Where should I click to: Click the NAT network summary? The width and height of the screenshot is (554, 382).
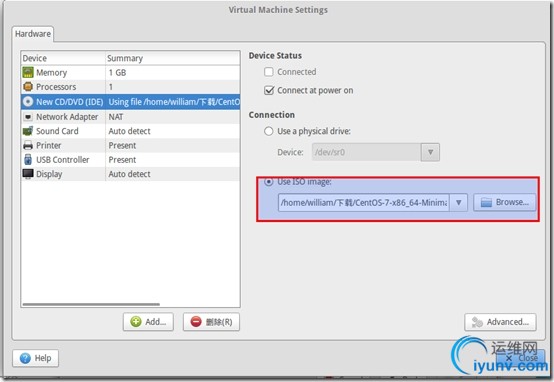coord(116,117)
